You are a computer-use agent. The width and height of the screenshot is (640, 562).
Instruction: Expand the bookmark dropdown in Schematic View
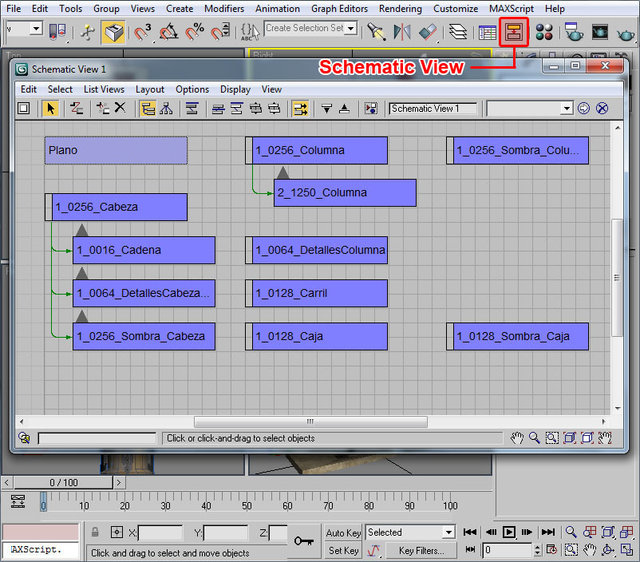[566, 108]
